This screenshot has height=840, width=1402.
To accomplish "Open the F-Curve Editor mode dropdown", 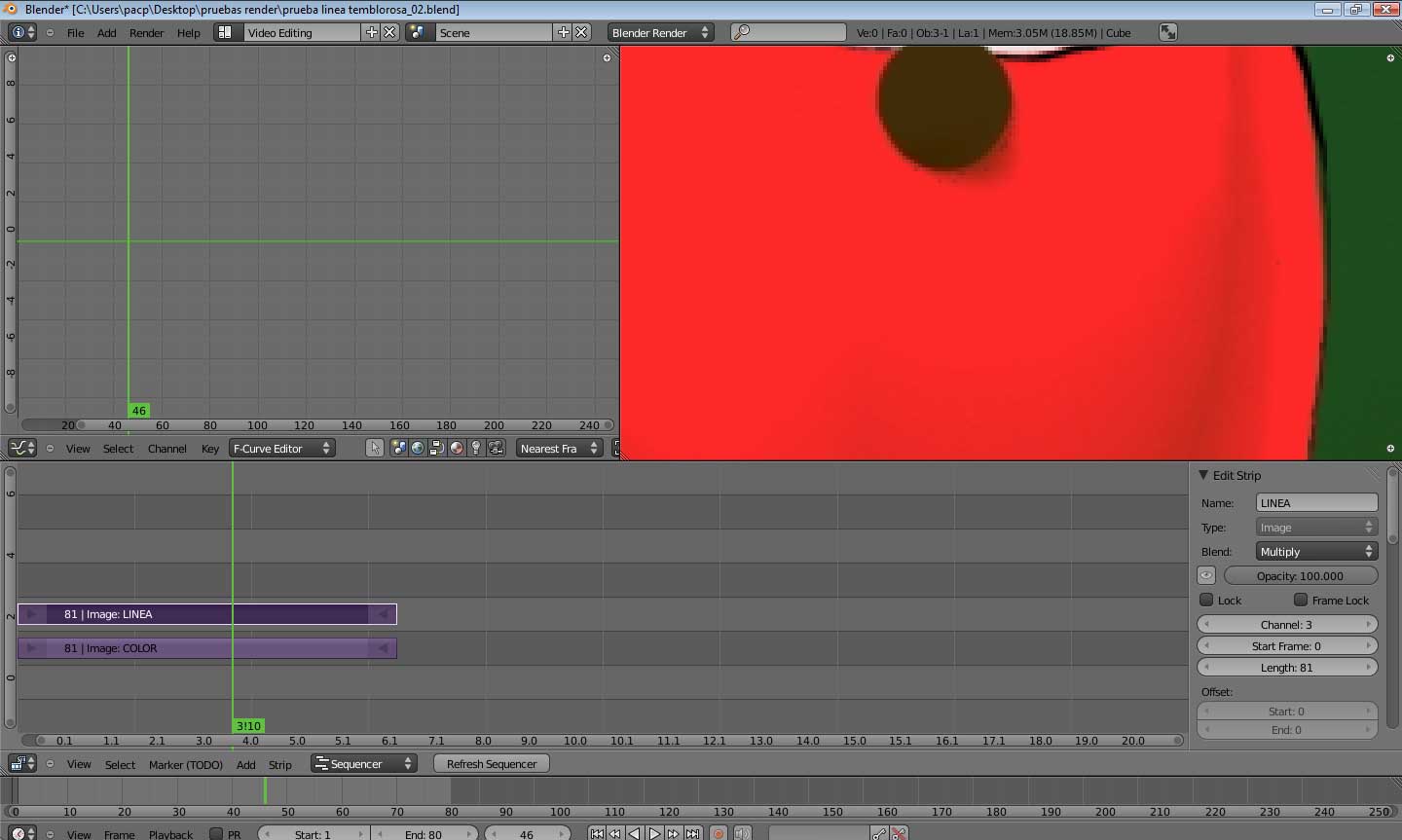I will click(x=281, y=448).
